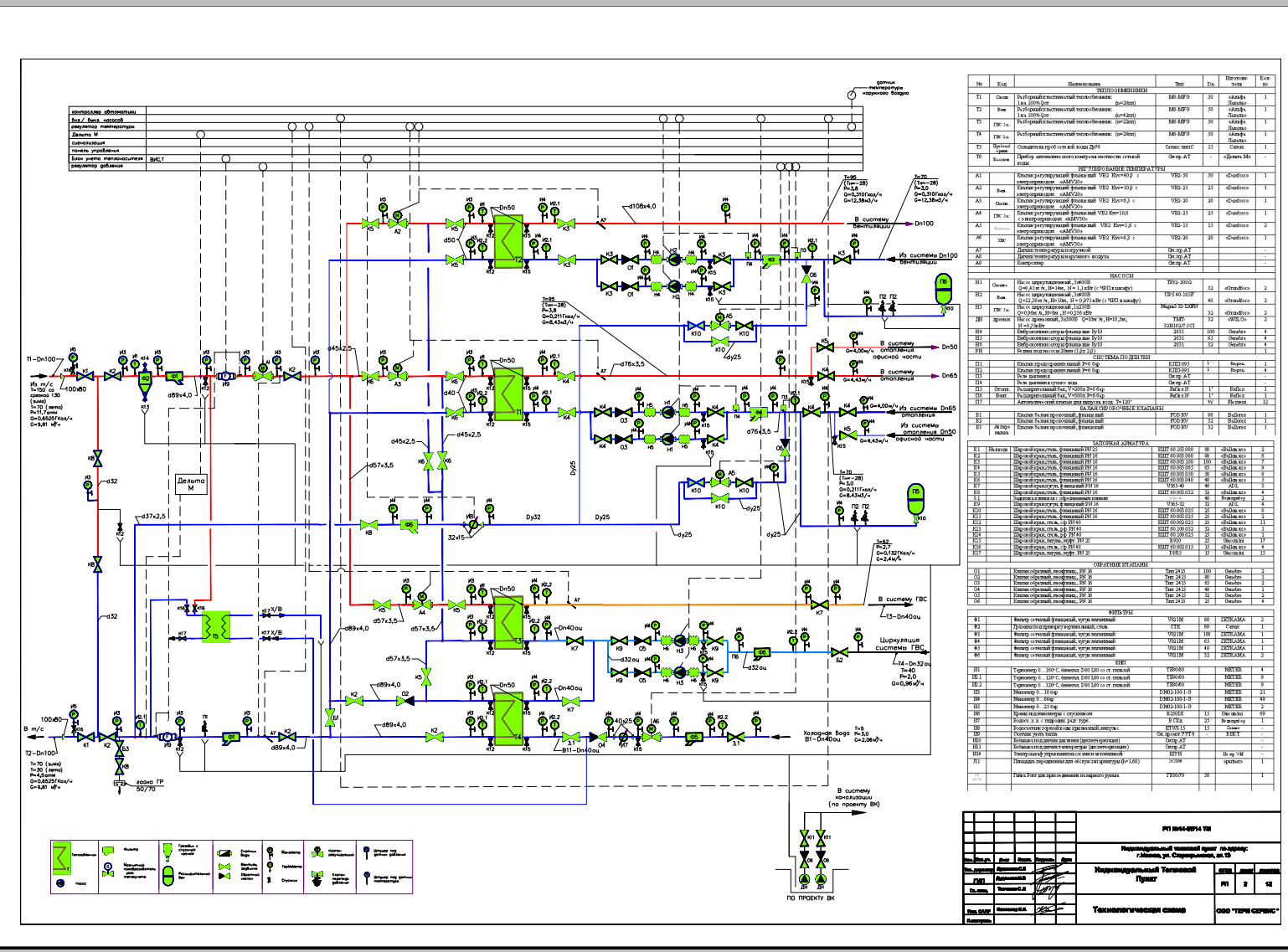Select the A4 motorized control valve
Screen dimensions: 1288x952
422,605
